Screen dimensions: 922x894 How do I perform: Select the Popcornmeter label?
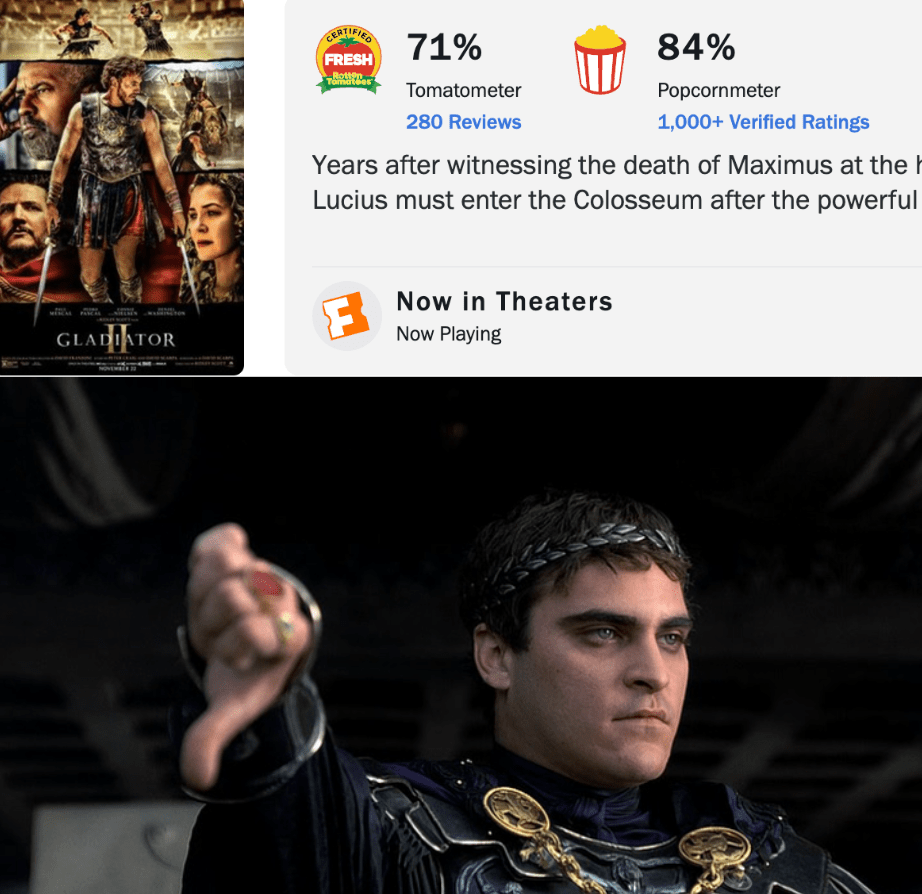[x=719, y=90]
